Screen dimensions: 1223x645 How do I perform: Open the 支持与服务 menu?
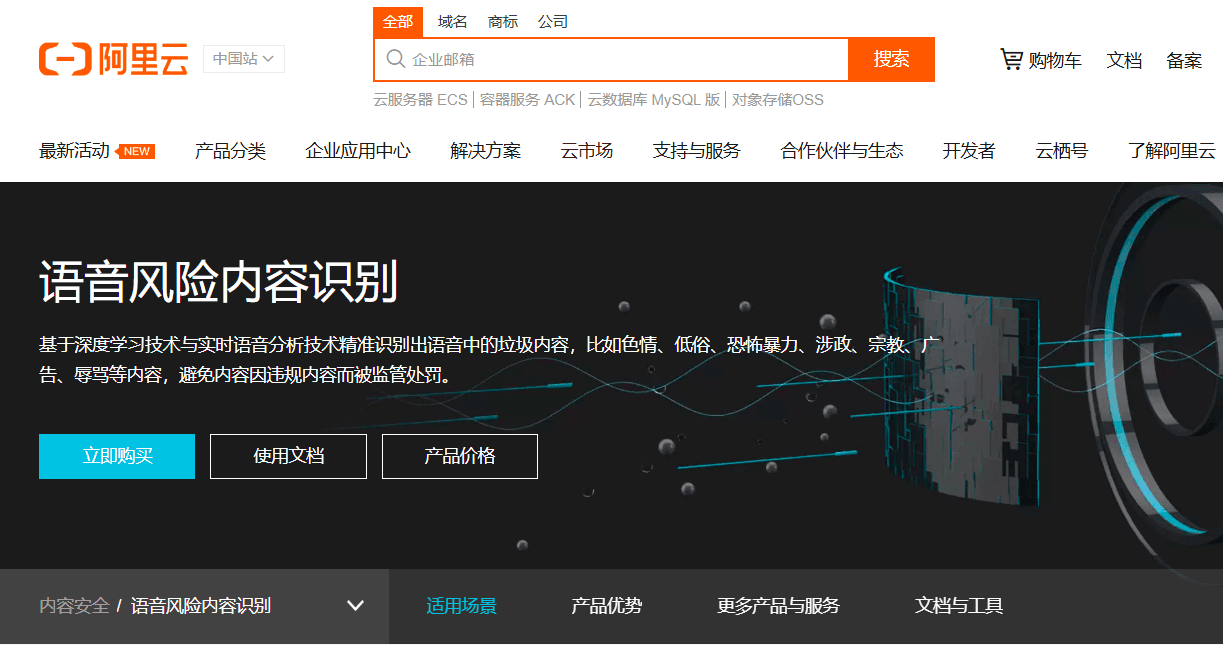tap(697, 151)
